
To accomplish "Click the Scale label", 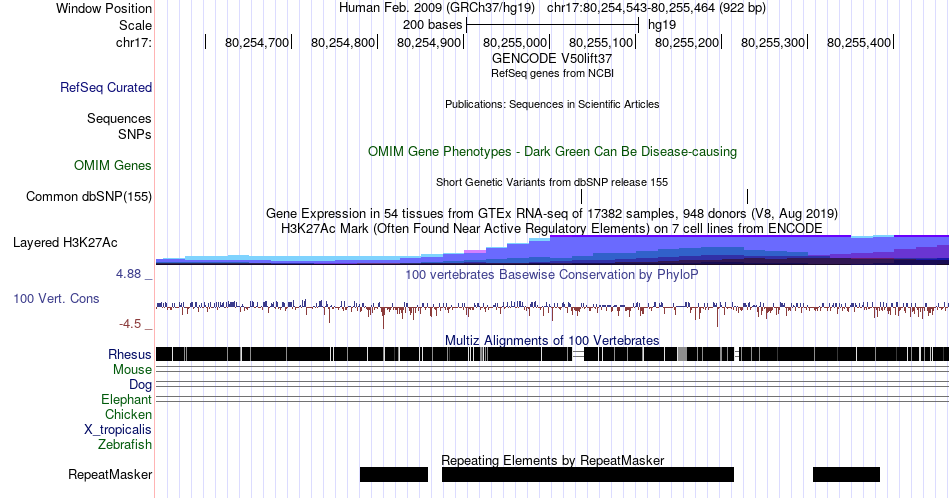I will tap(136, 25).
